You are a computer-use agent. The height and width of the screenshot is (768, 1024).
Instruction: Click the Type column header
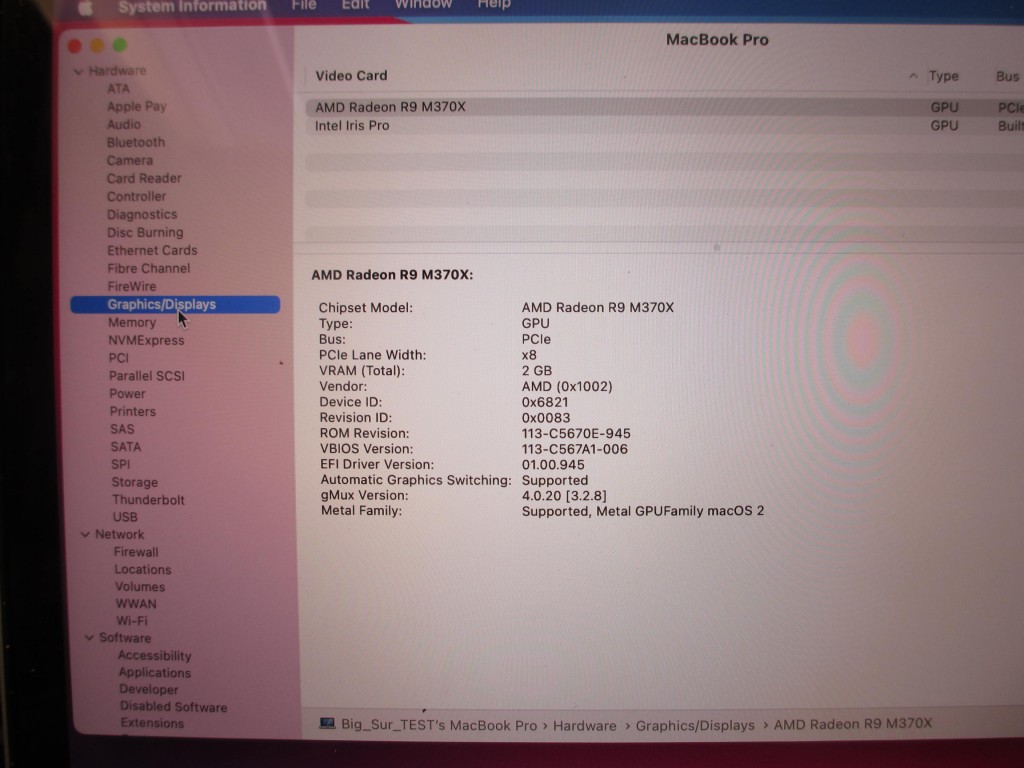pyautogui.click(x=944, y=76)
